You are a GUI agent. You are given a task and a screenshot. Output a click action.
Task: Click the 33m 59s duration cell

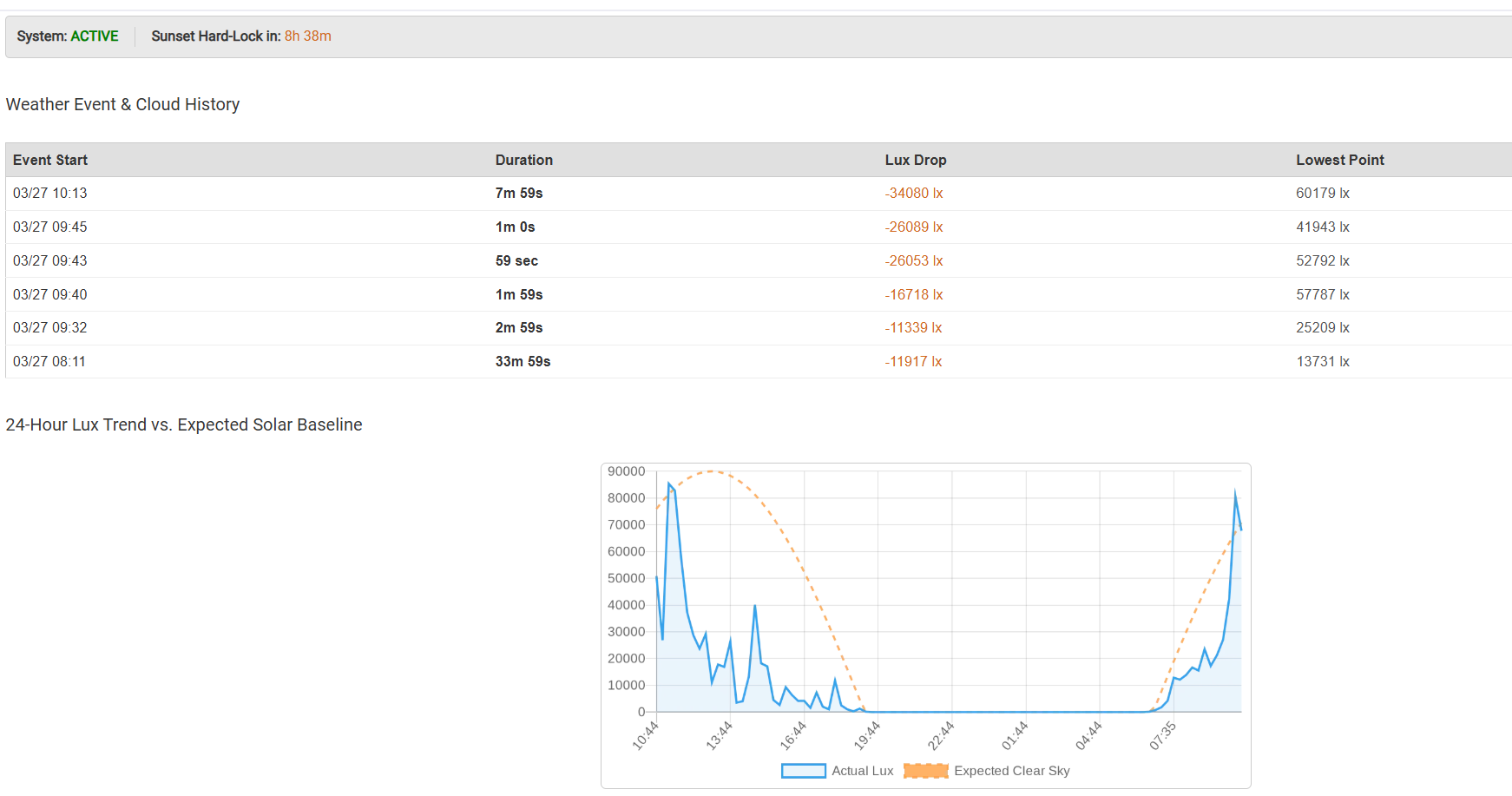point(523,362)
